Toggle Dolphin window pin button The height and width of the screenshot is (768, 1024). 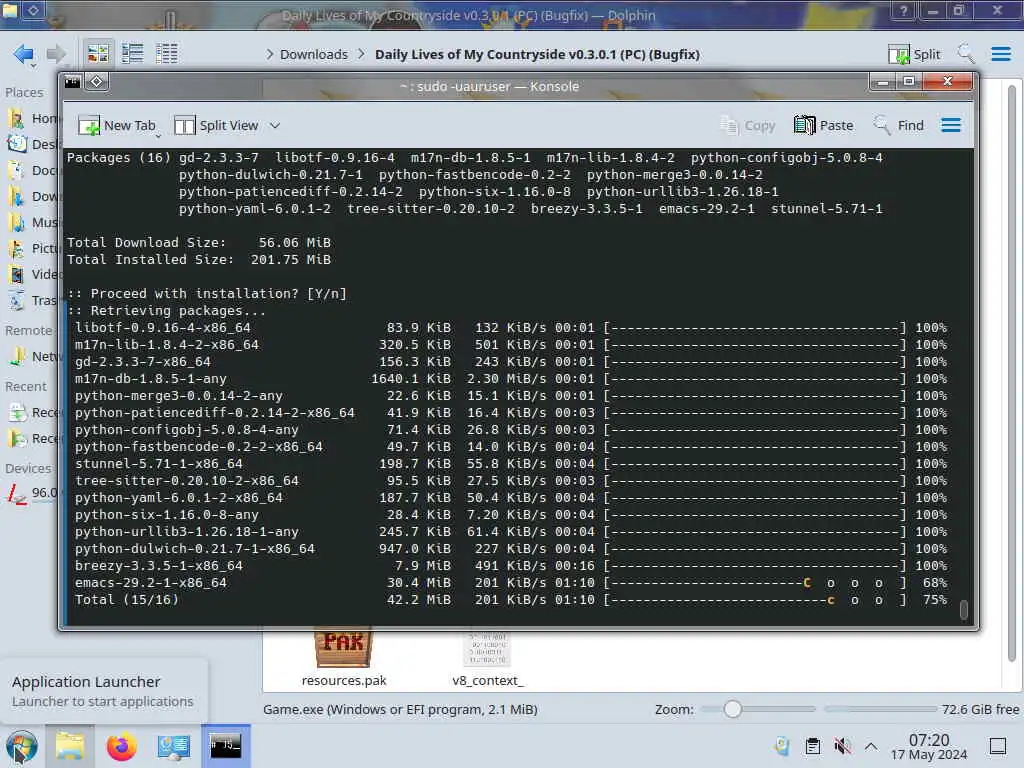click(x=33, y=10)
